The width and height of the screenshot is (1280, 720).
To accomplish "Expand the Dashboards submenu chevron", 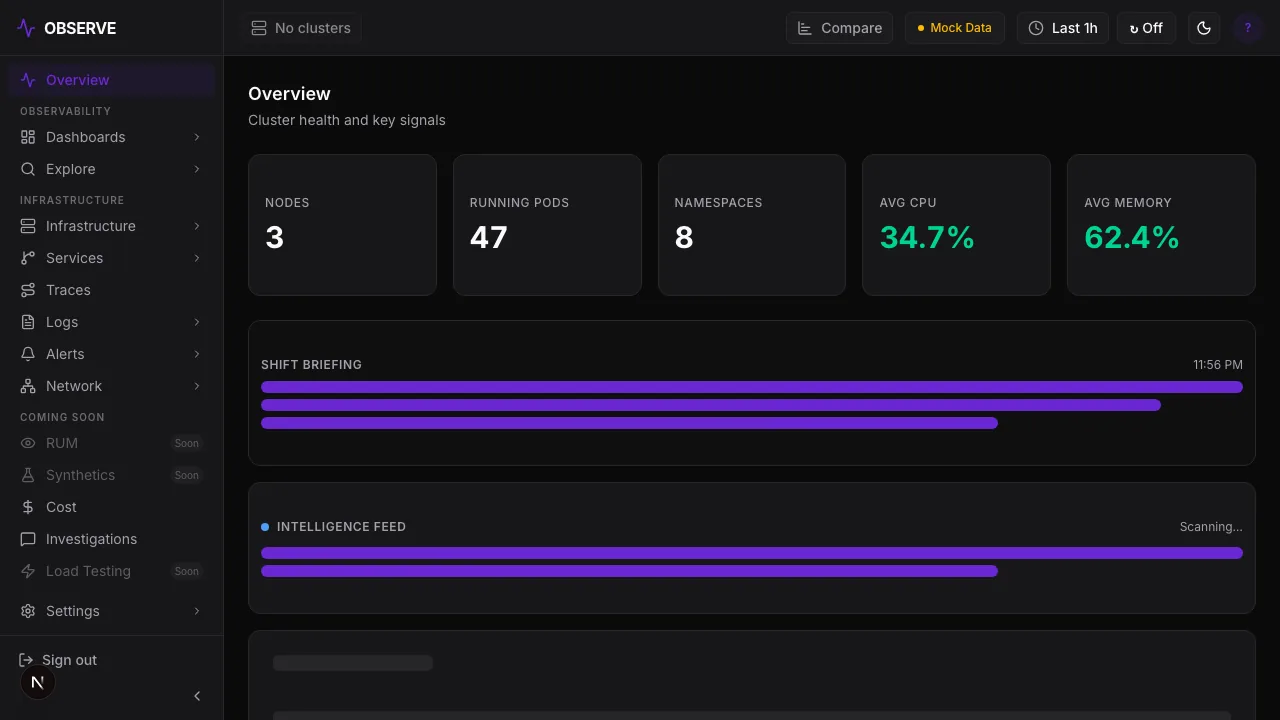I will tap(197, 137).
